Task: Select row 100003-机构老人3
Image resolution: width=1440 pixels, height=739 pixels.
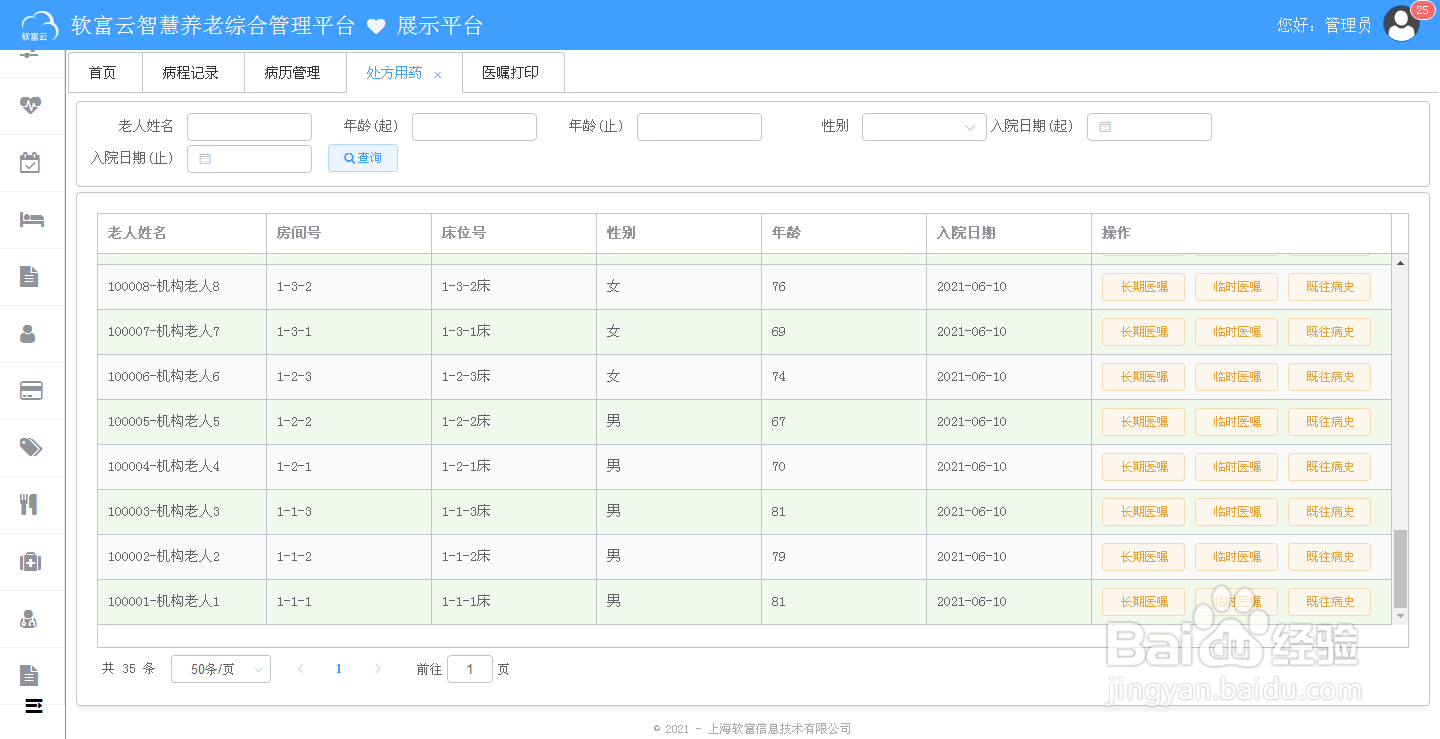Action: (x=744, y=512)
